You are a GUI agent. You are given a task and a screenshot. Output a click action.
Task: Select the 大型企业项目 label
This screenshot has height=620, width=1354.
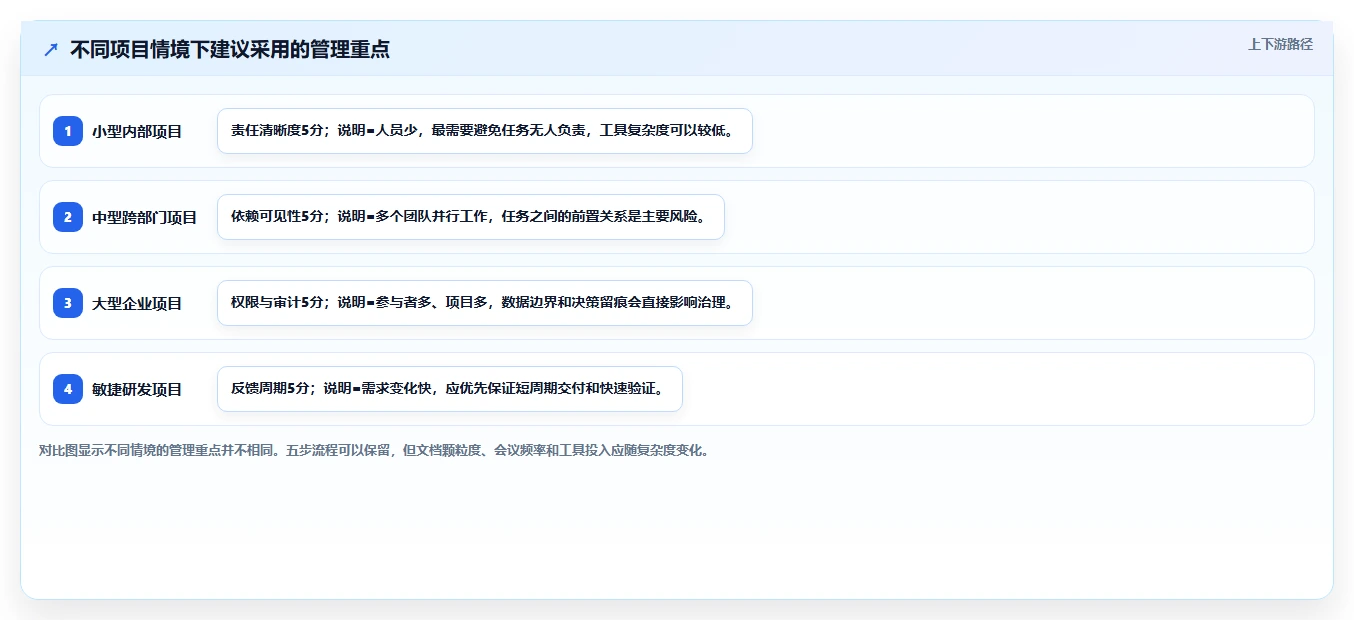(137, 303)
